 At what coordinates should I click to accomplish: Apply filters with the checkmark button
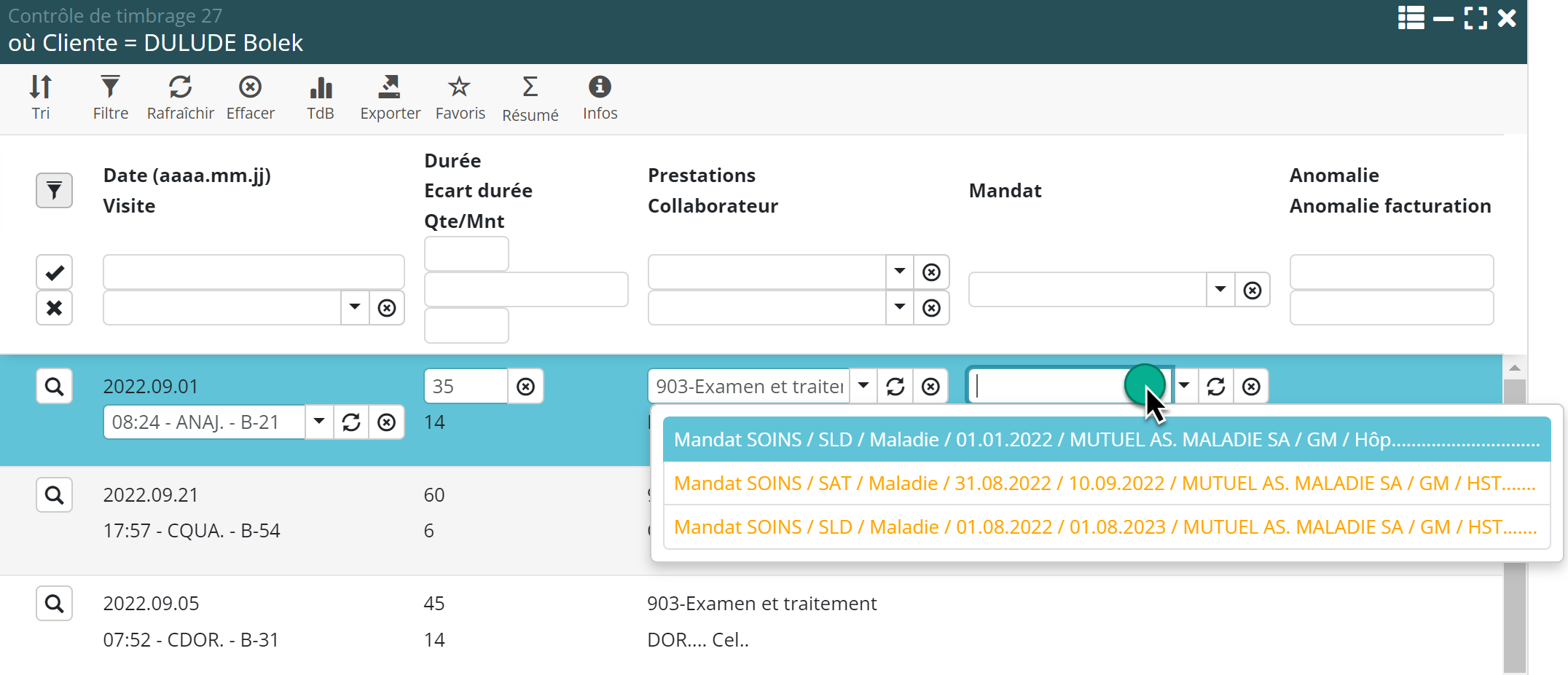coord(54,272)
